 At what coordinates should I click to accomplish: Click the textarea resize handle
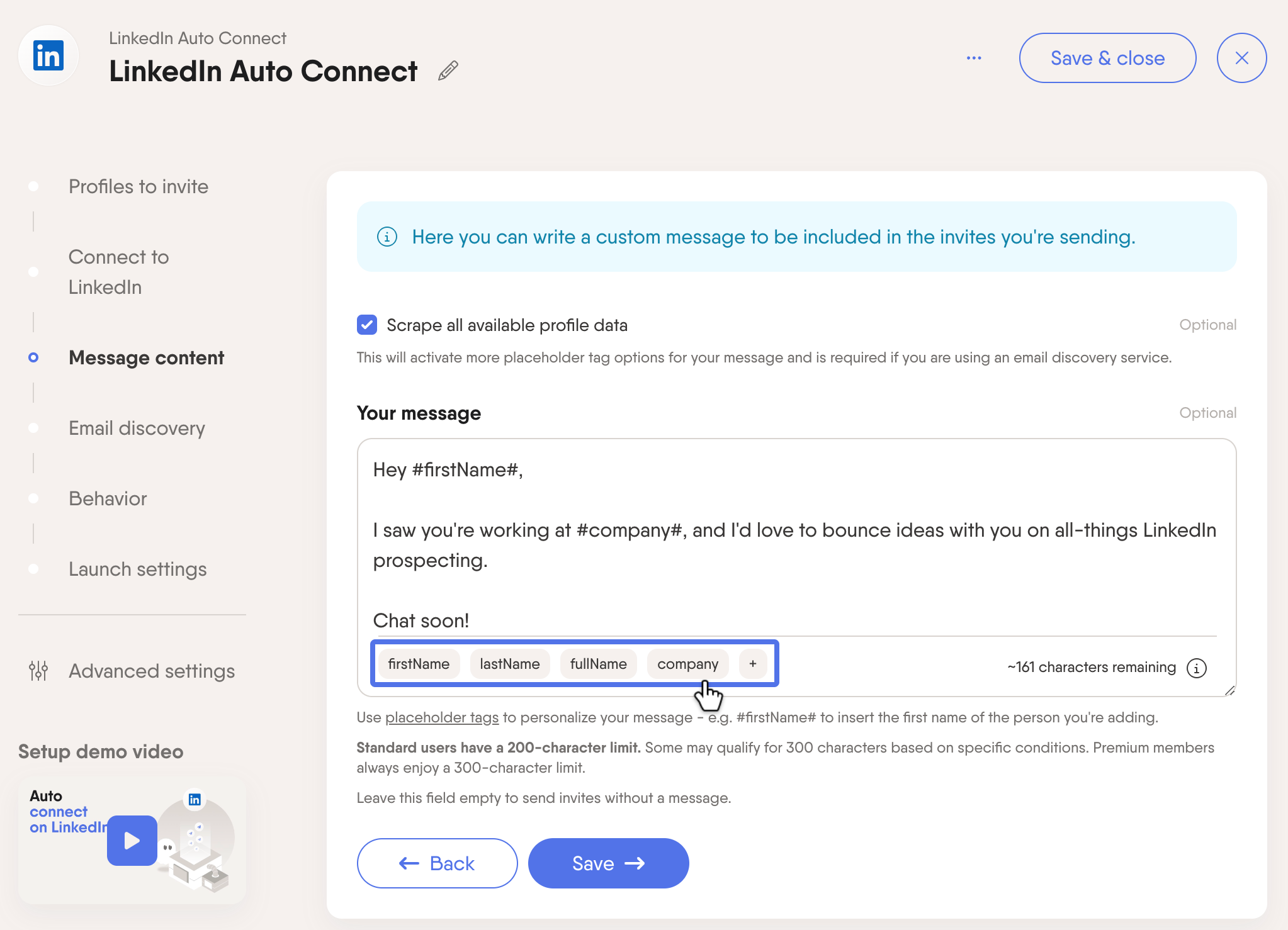[1229, 690]
